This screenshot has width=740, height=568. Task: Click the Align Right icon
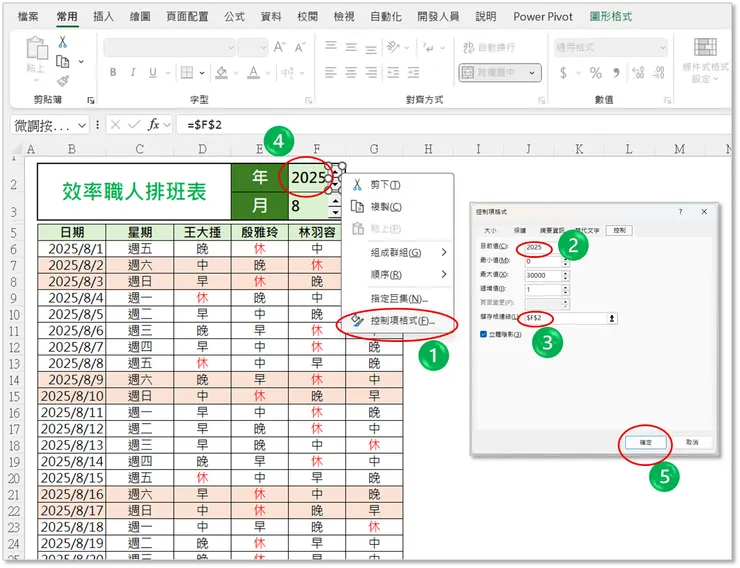pyautogui.click(x=371, y=72)
